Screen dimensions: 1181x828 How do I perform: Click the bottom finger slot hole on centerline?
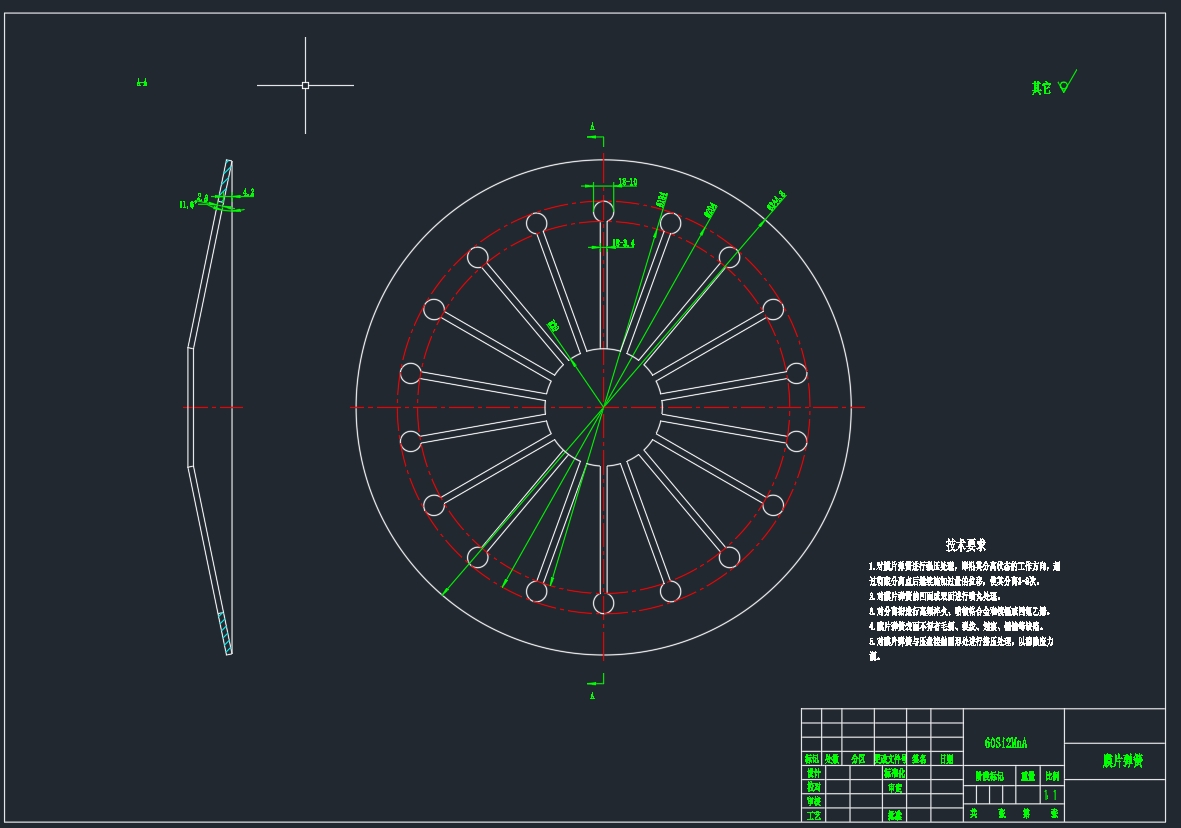point(603,603)
